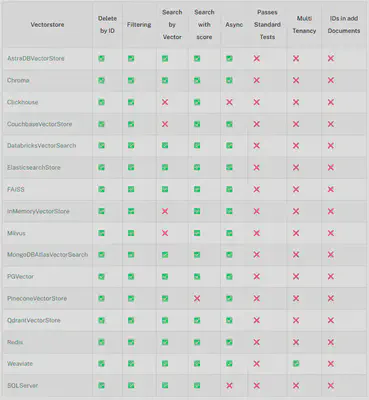Screen dimensions: 369x400
Task: Open the QdrantVectorStore link
Action: [x=34, y=320]
